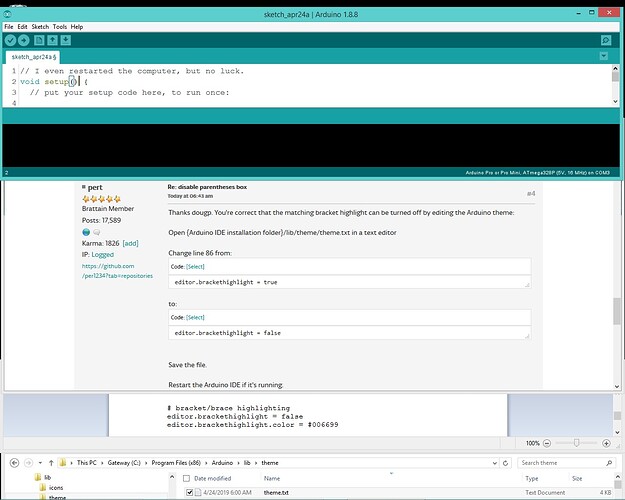The image size is (625, 500).
Task: Click '# bracket/brace highlighting' comment line
Action: pos(228,408)
